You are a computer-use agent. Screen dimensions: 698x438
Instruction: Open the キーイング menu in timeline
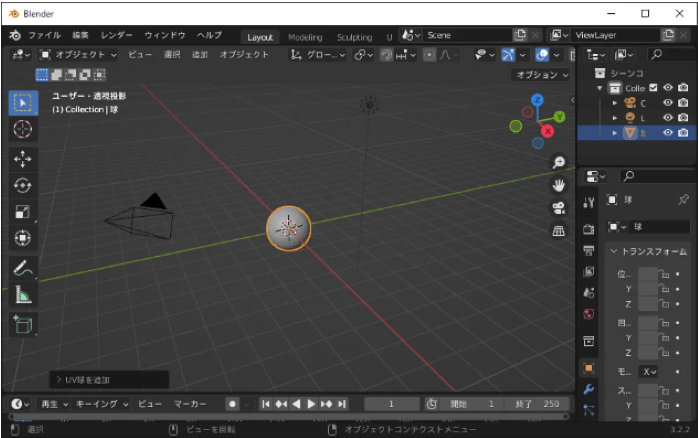(104, 404)
